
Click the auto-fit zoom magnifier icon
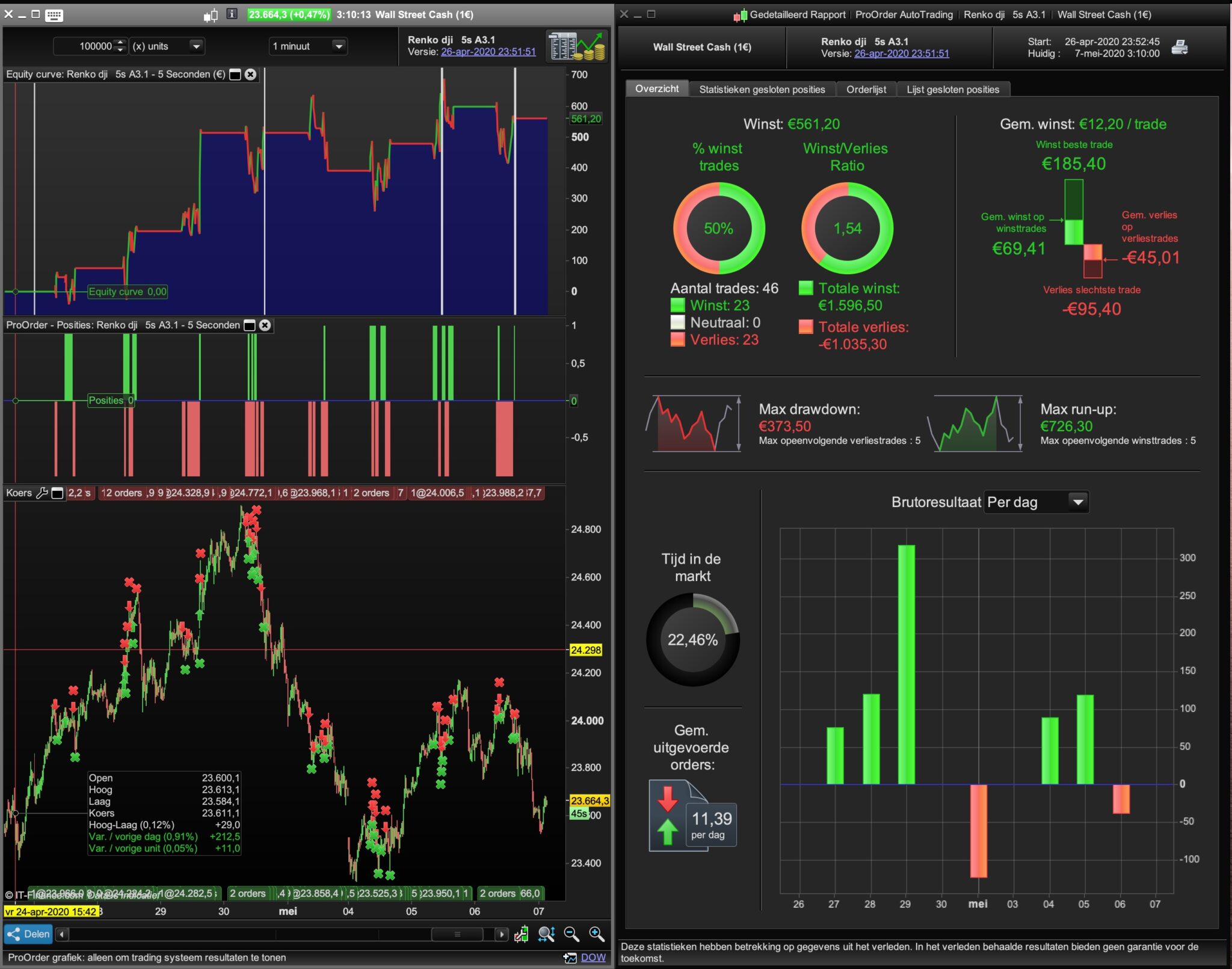click(x=546, y=934)
